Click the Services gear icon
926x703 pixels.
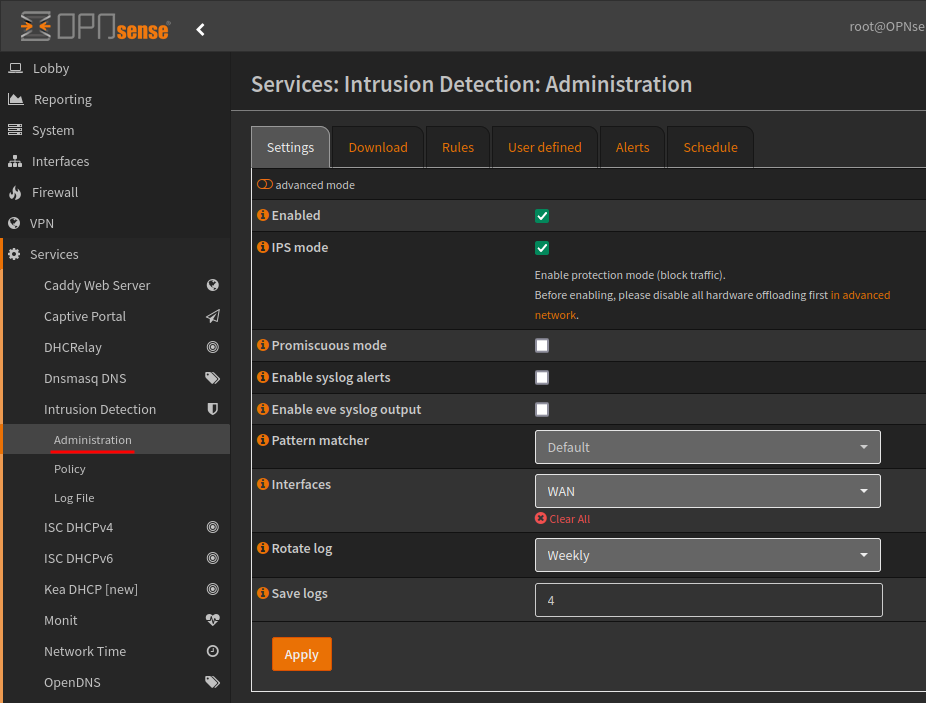point(14,255)
